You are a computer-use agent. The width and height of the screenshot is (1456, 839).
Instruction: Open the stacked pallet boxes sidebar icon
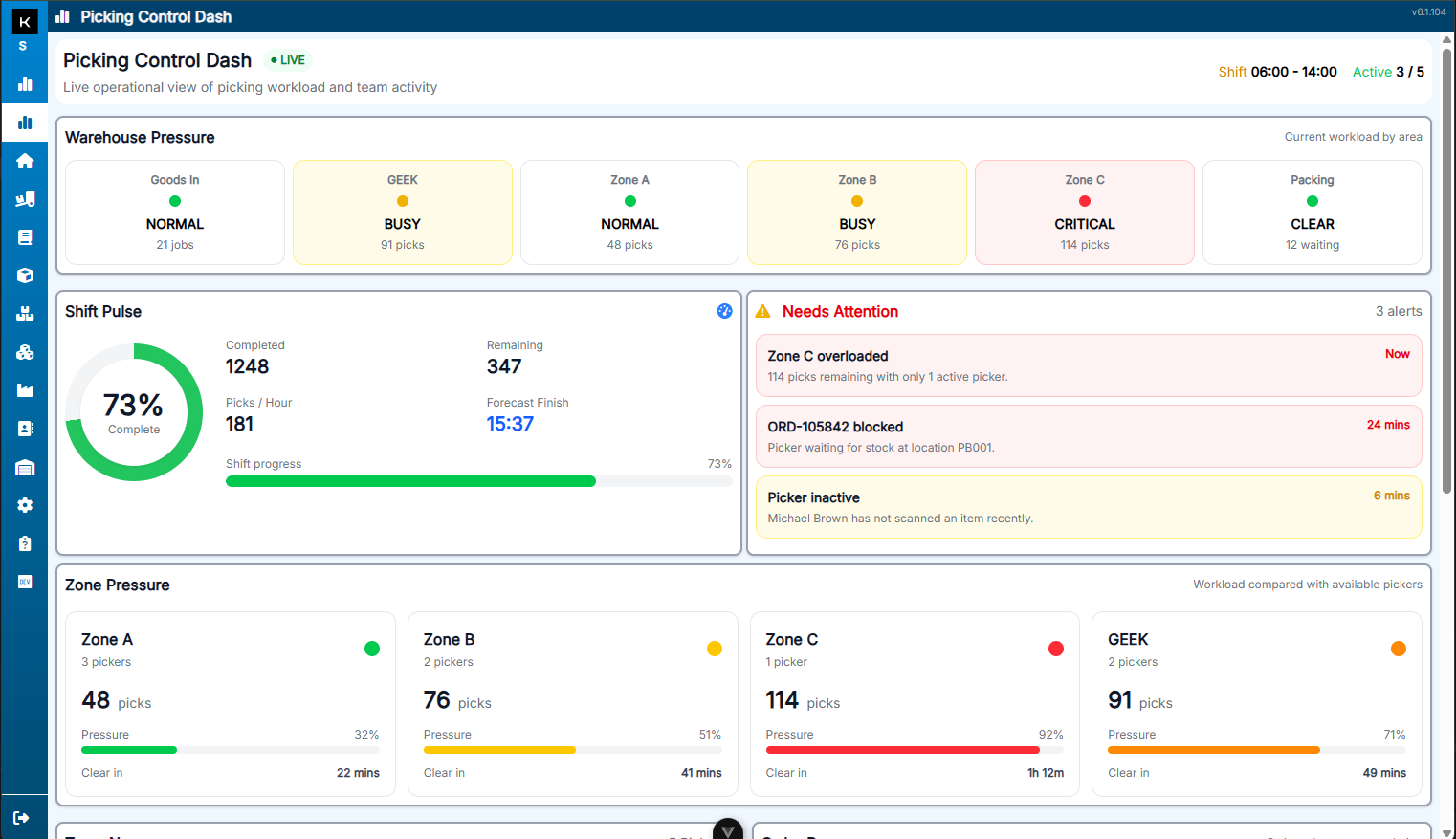click(x=25, y=314)
